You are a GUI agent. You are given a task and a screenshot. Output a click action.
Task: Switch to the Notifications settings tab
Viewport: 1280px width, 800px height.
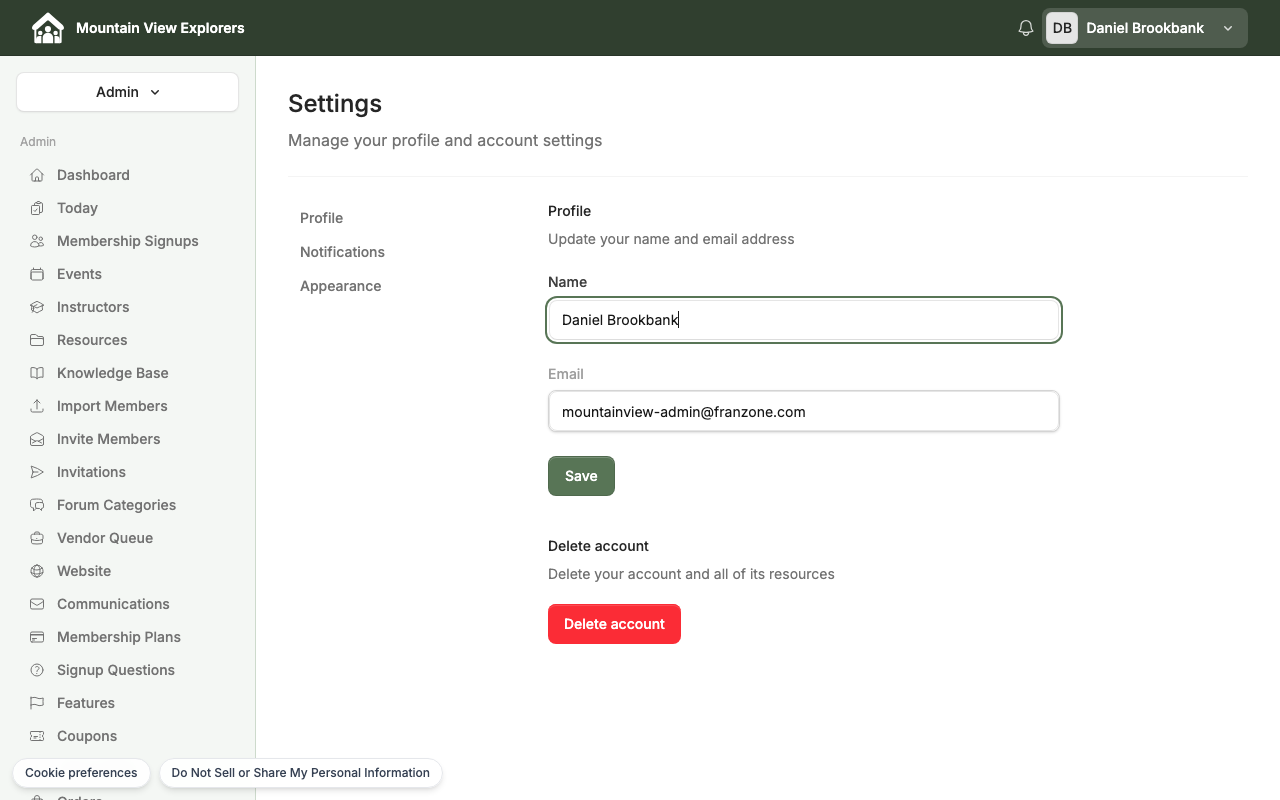(342, 252)
